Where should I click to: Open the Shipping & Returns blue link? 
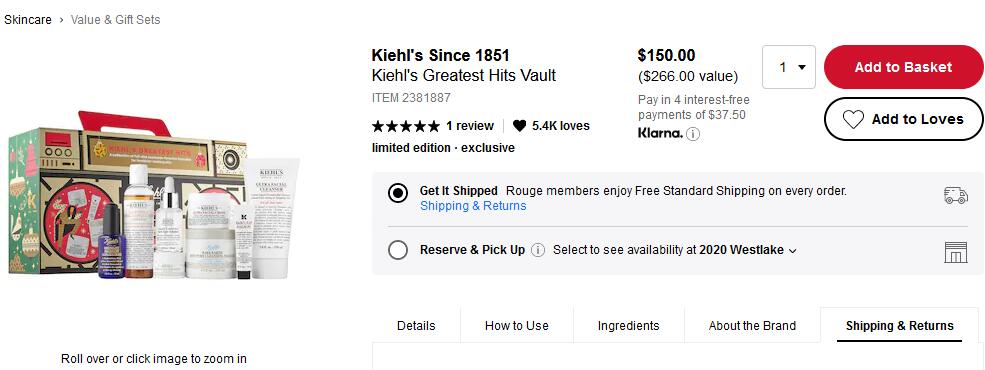[473, 206]
